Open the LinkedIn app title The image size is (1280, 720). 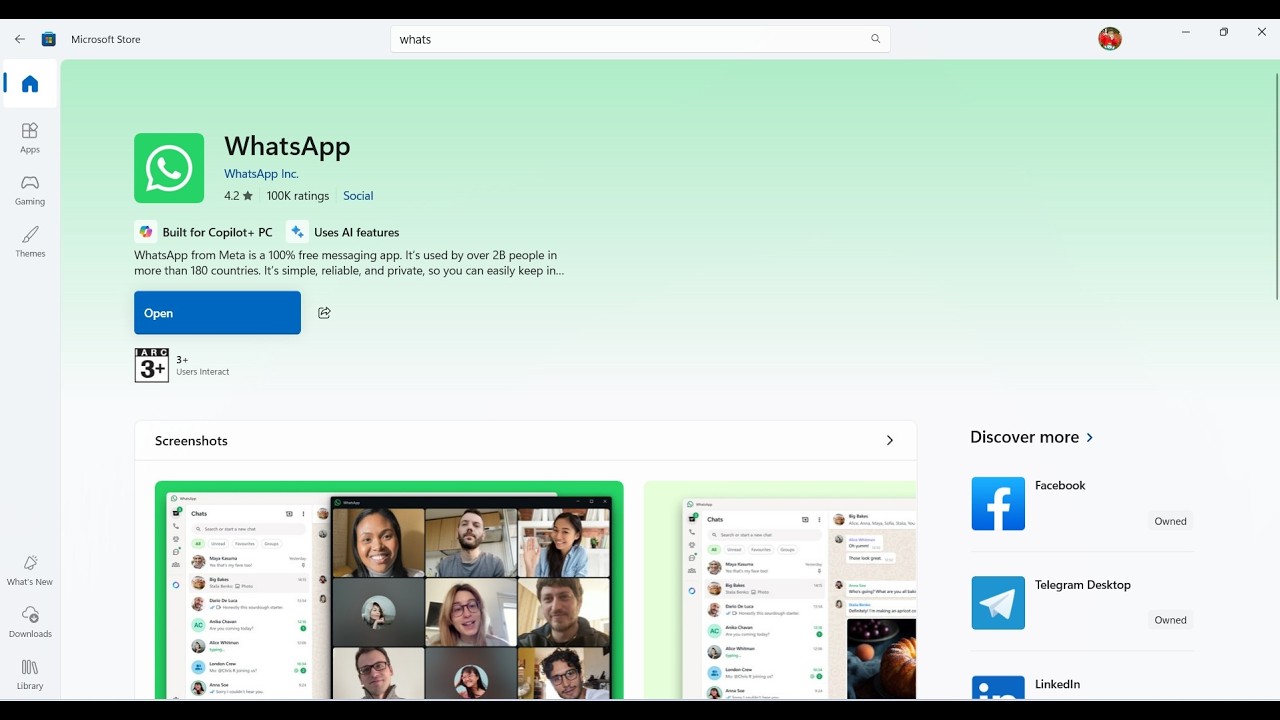coord(1058,684)
